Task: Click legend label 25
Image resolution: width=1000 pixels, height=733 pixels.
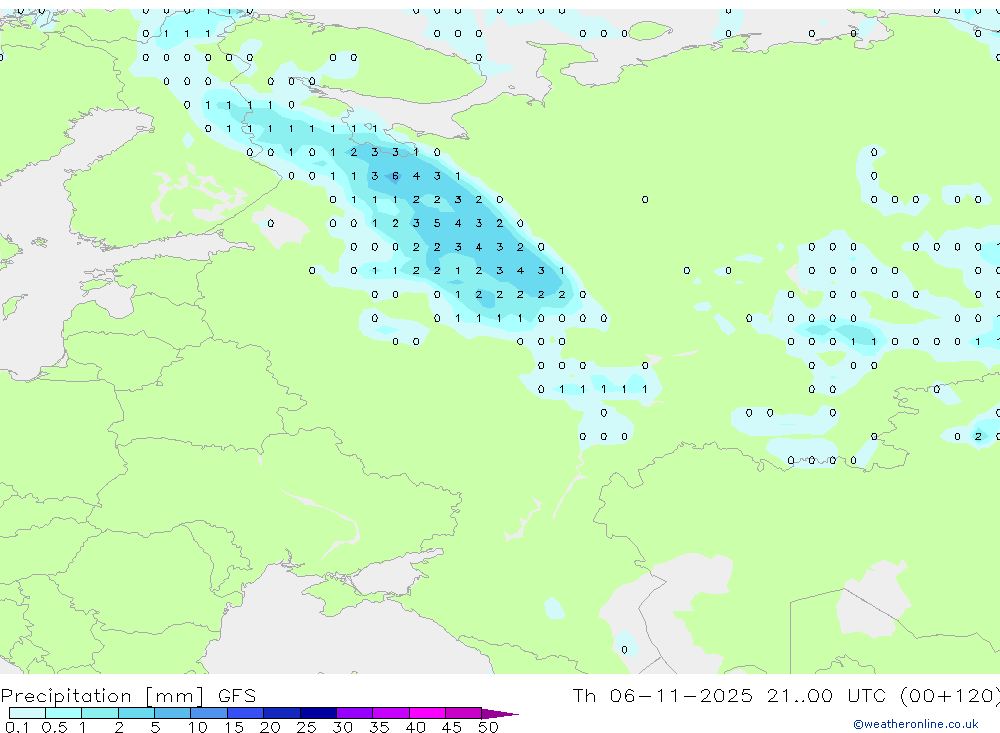Action: 306,727
